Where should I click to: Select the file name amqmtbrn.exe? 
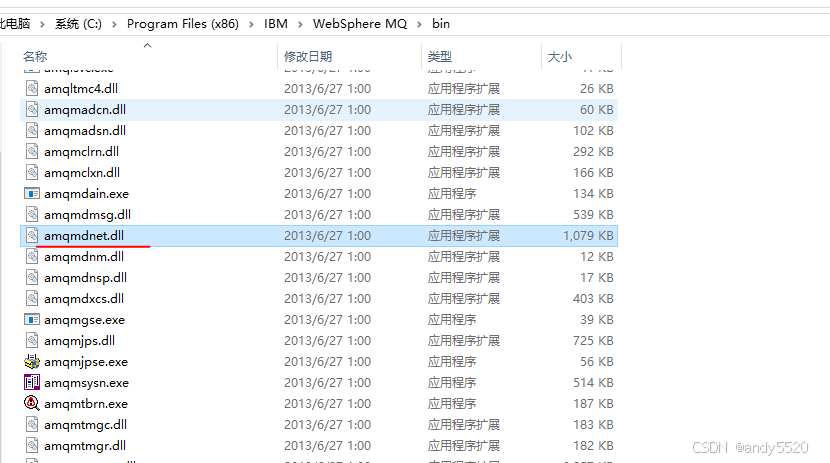(x=86, y=404)
